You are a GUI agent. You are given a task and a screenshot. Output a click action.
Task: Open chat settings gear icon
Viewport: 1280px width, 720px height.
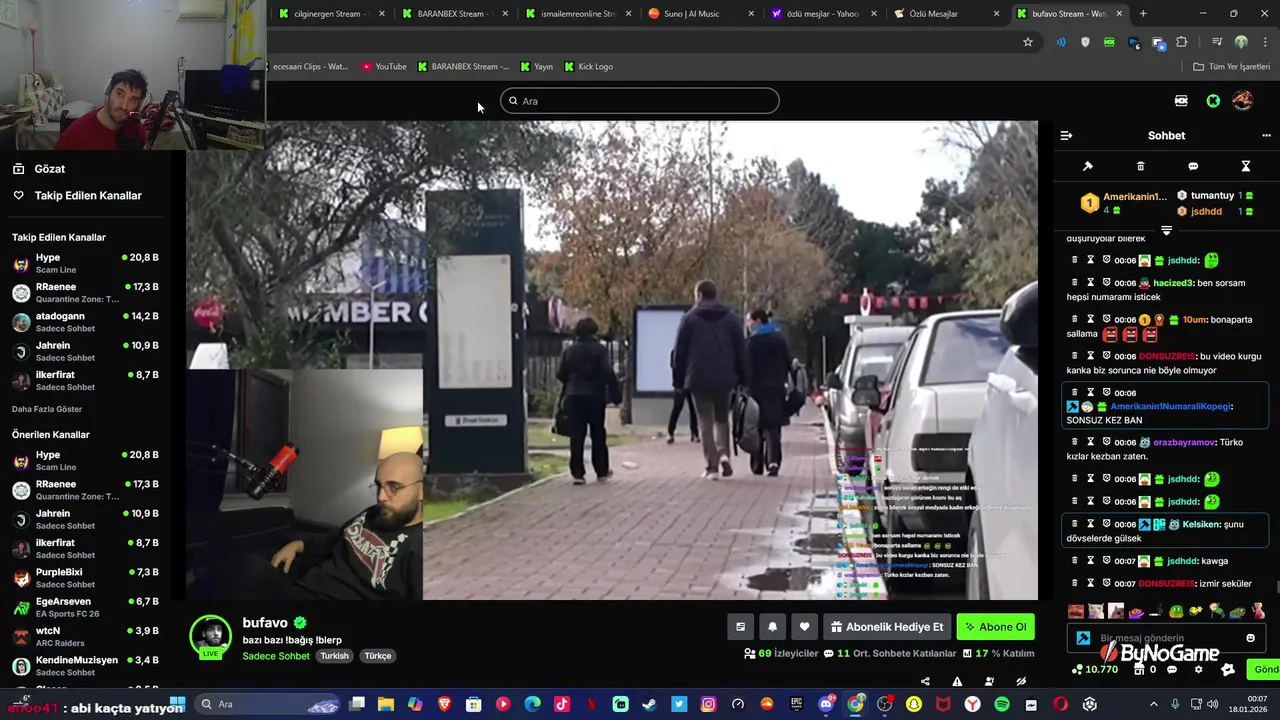pos(1198,670)
